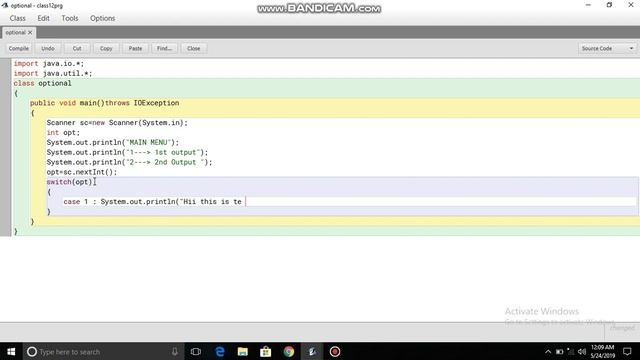Click the 'public void main()throws IOException' line
The height and width of the screenshot is (360, 640).
104,103
